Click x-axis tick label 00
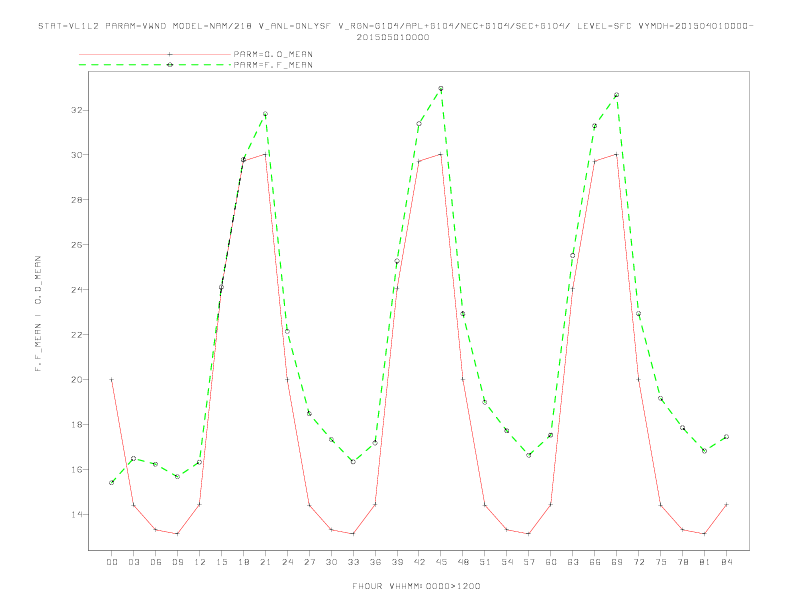The image size is (792, 612). point(112,562)
